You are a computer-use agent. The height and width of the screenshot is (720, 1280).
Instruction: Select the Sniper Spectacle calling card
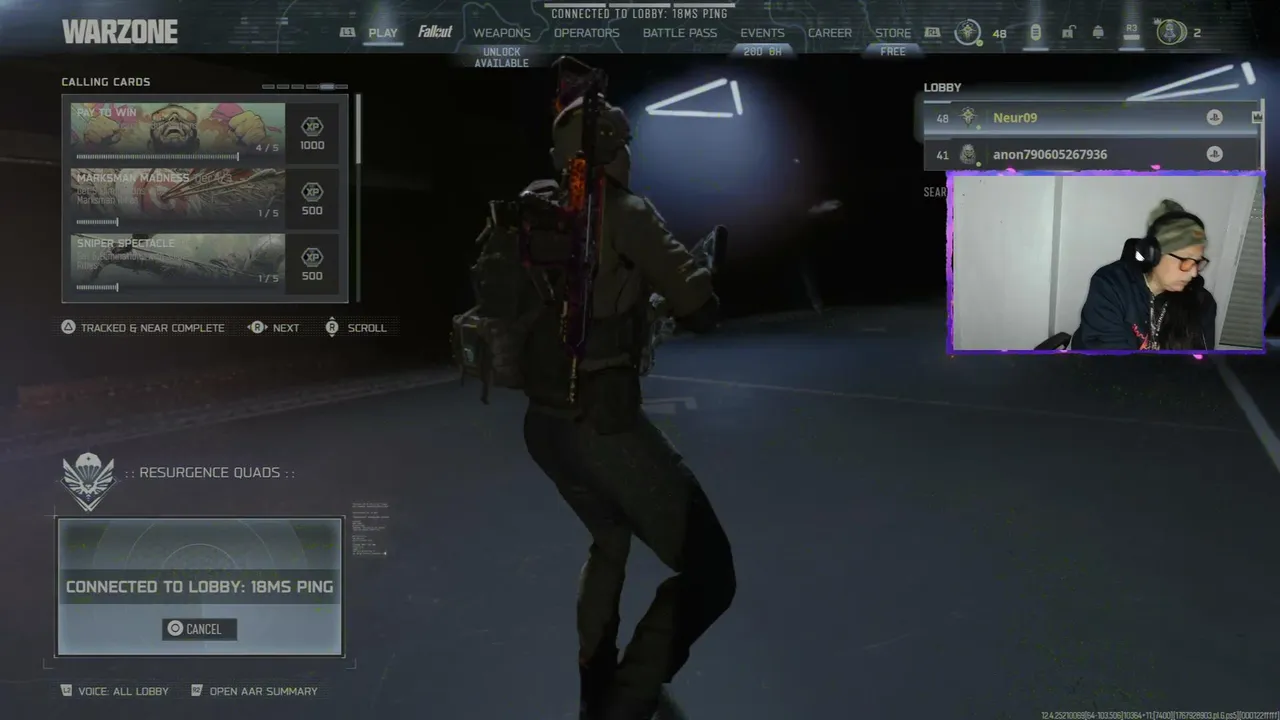[x=177, y=263]
